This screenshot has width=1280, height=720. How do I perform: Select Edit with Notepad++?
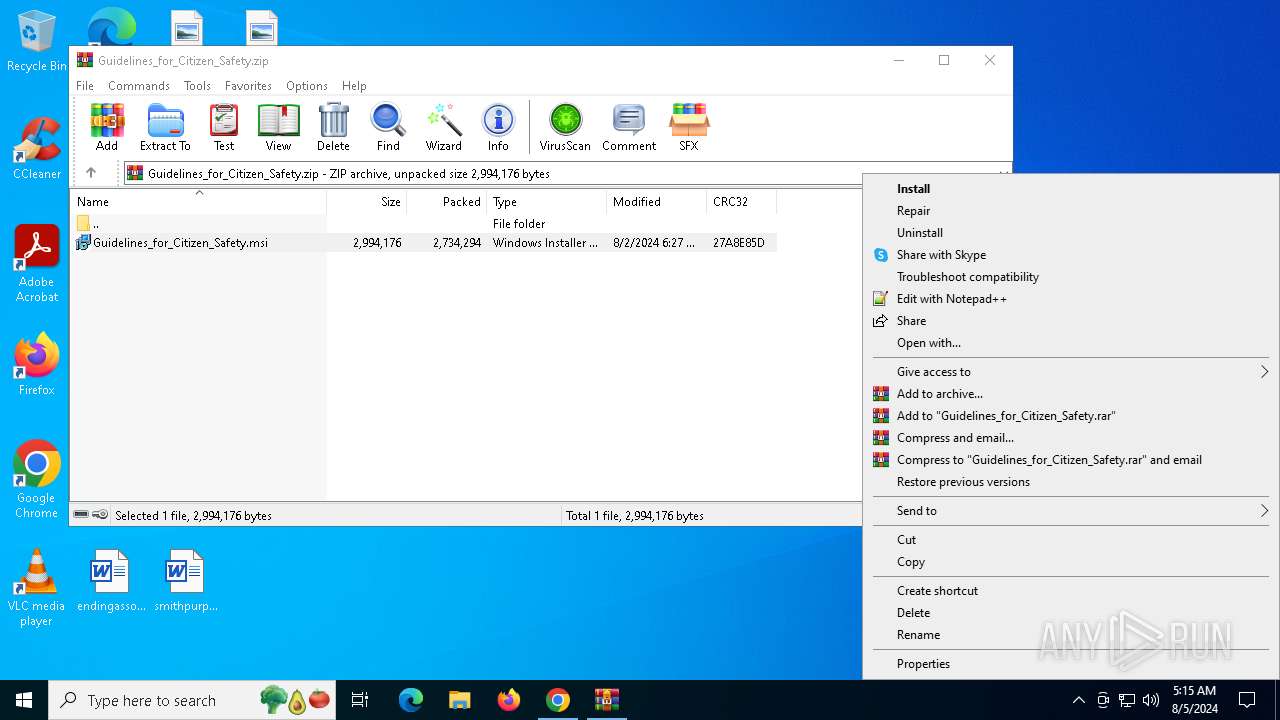point(1070,299)
